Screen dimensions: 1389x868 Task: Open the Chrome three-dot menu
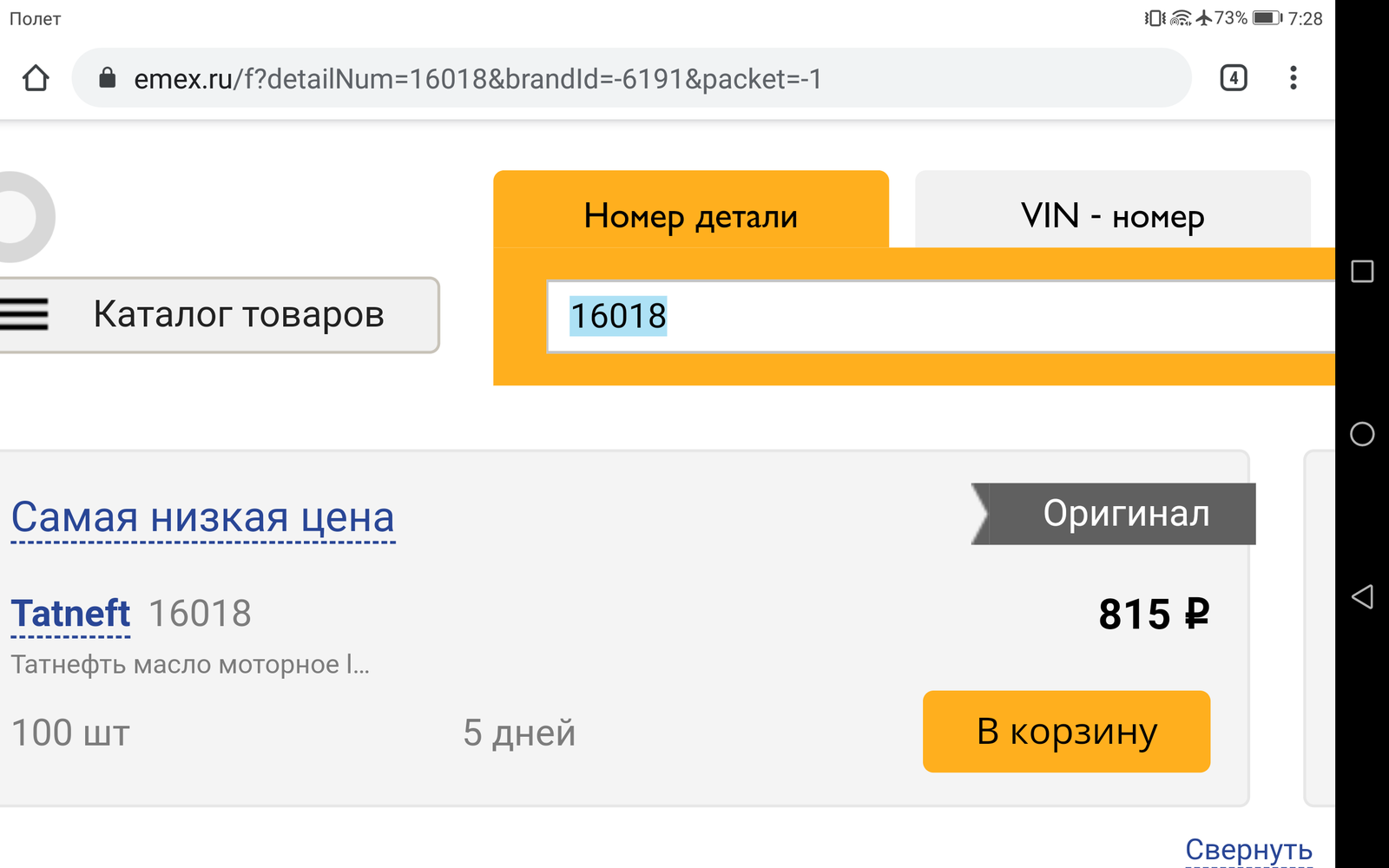click(x=1294, y=78)
